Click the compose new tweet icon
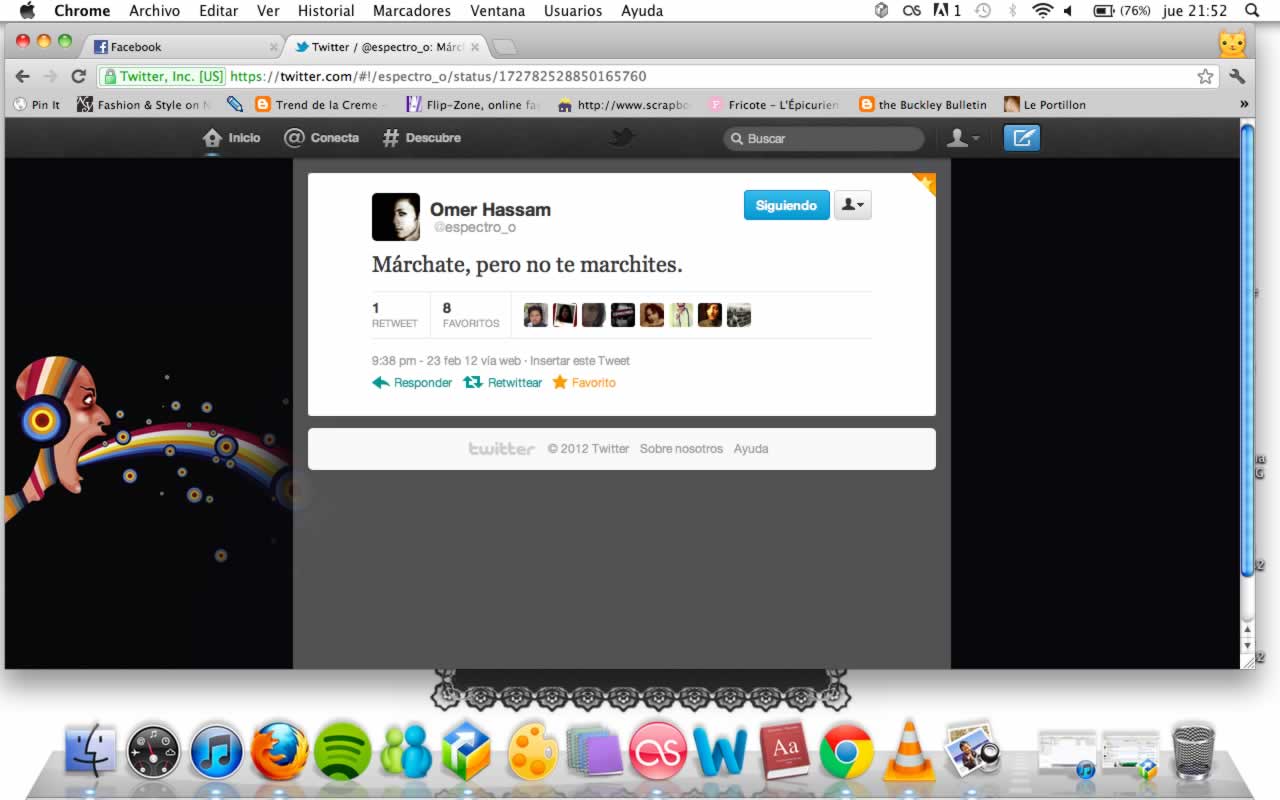 (x=1021, y=138)
